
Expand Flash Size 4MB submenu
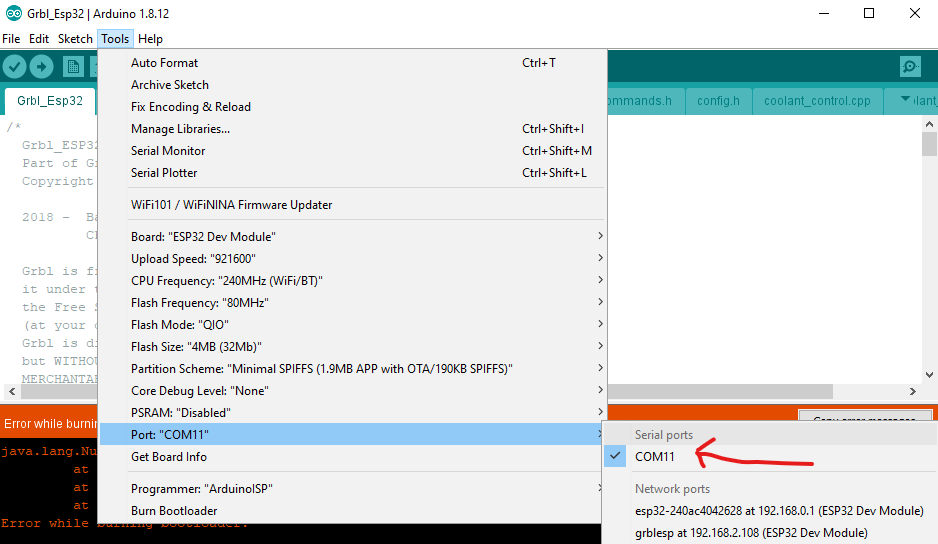352,347
